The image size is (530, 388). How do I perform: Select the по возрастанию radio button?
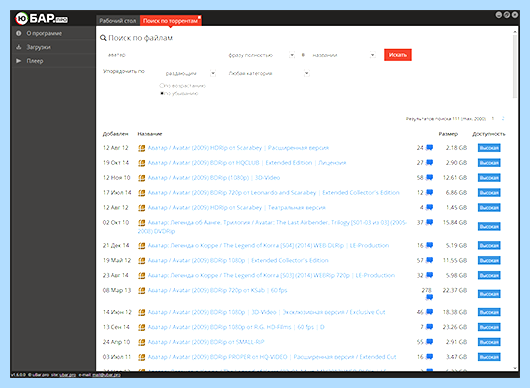click(162, 86)
